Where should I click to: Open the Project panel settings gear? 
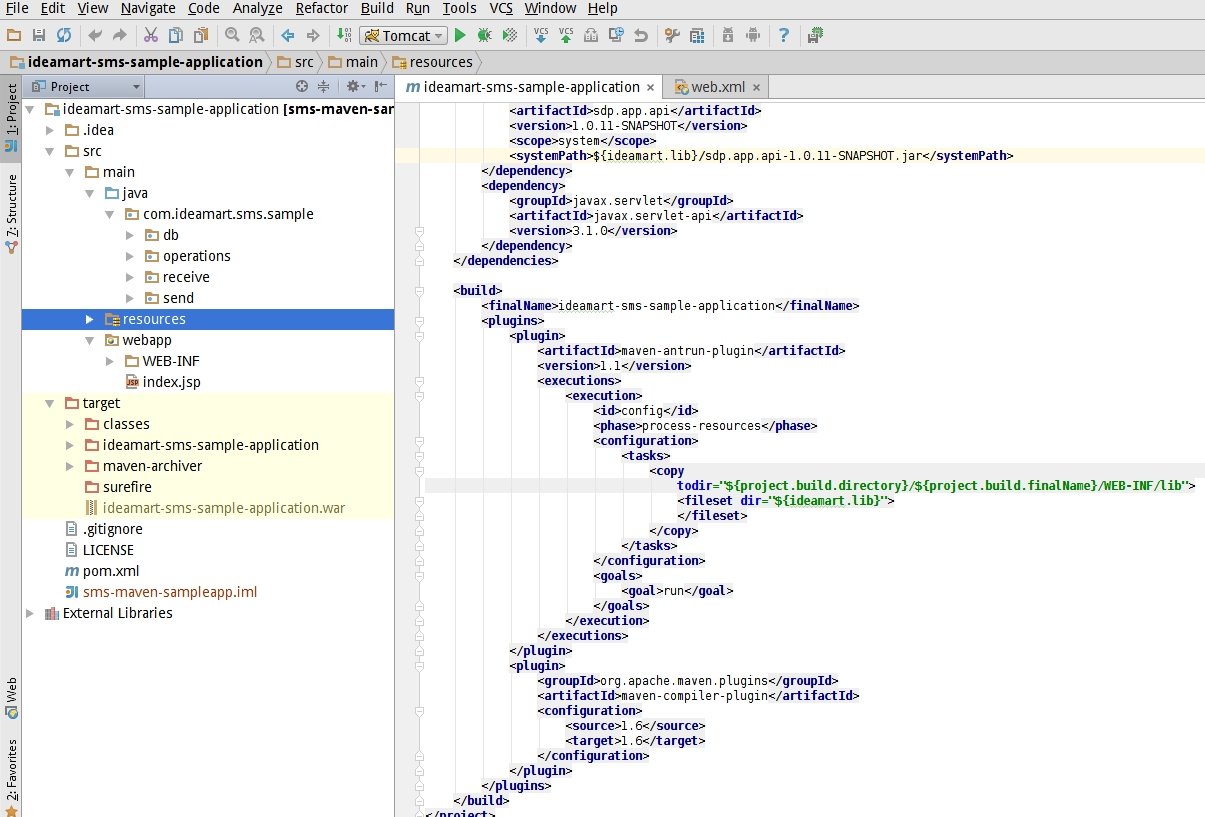tap(353, 87)
